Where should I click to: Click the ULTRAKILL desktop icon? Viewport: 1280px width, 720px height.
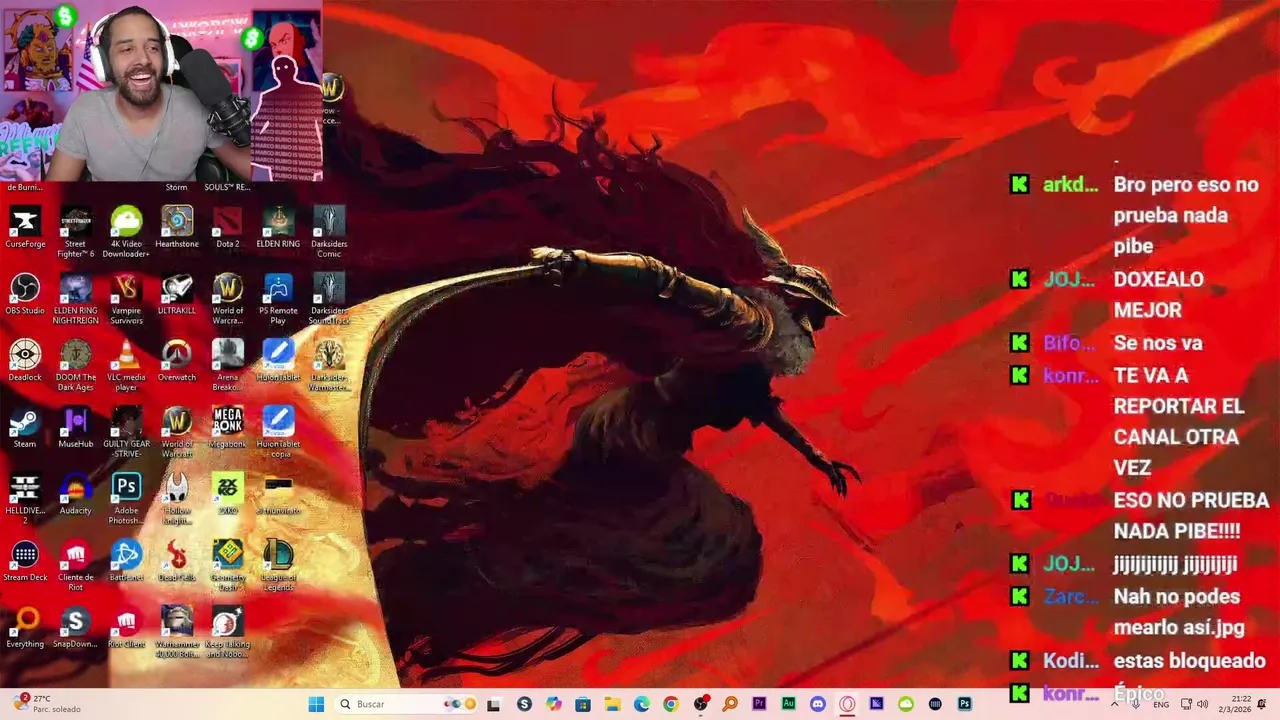[x=177, y=294]
